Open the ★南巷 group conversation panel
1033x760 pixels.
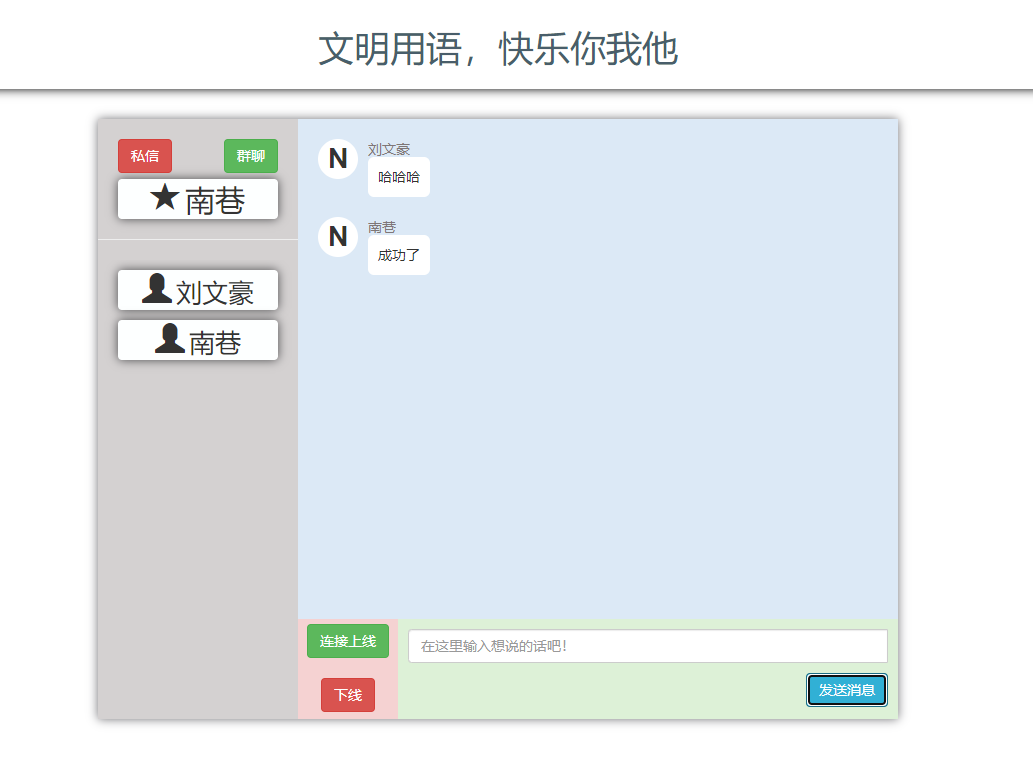point(197,198)
